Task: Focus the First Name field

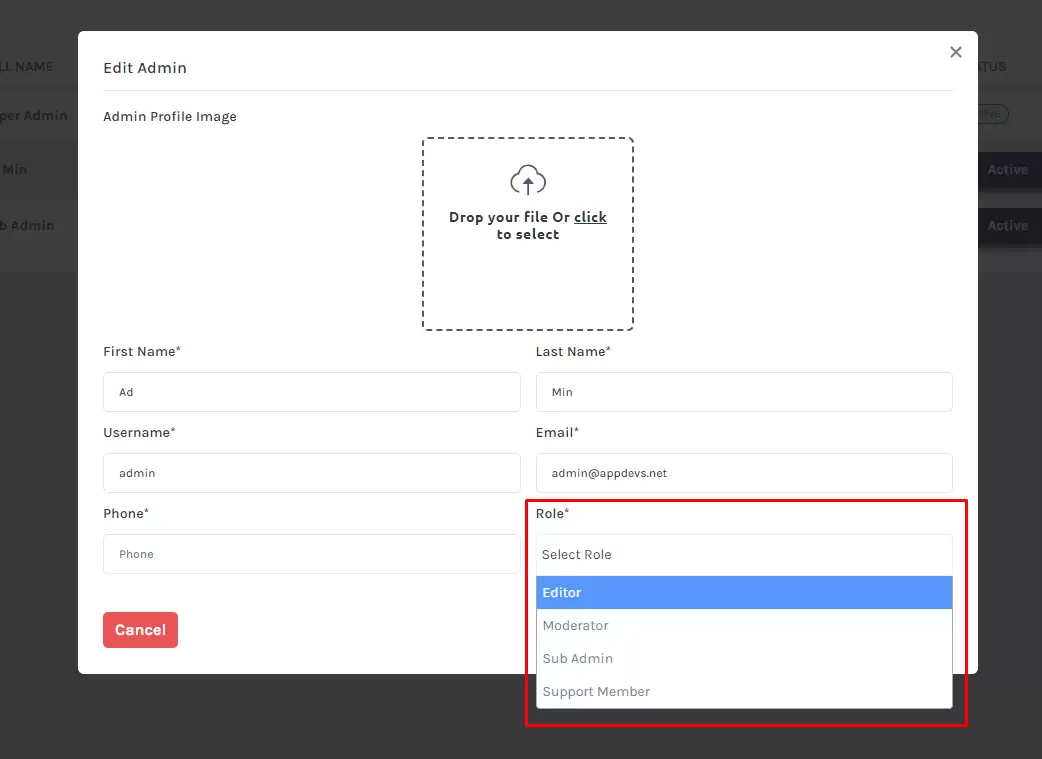Action: [312, 392]
